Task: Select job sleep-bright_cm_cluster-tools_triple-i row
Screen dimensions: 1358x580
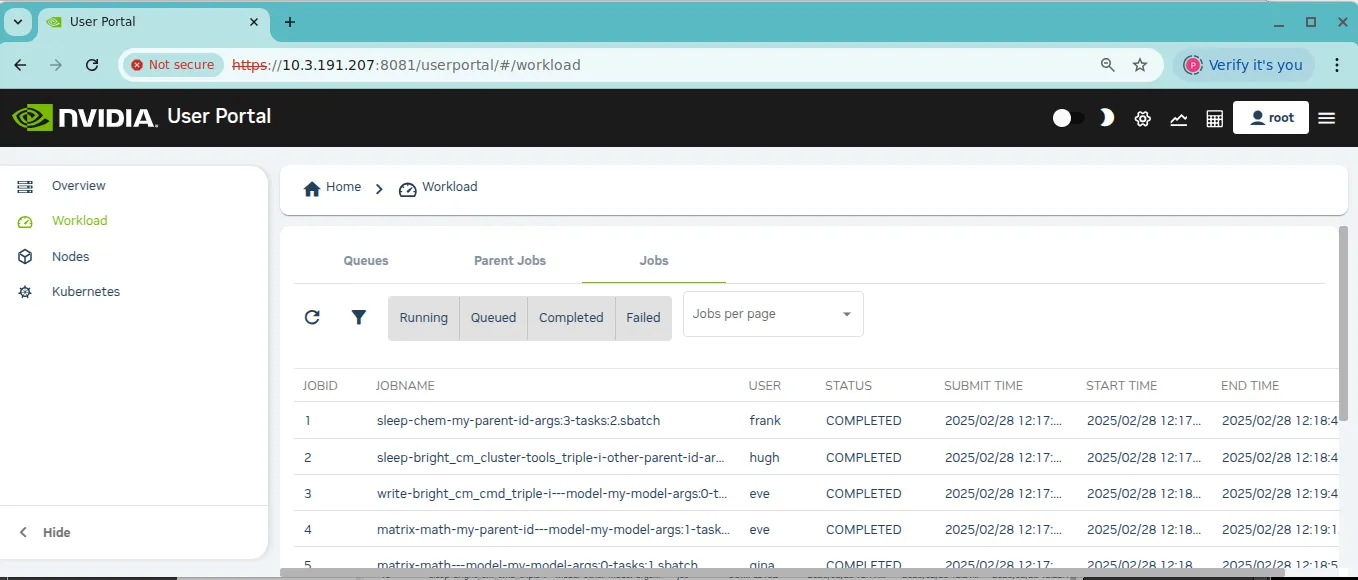Action: pyautogui.click(x=815, y=457)
